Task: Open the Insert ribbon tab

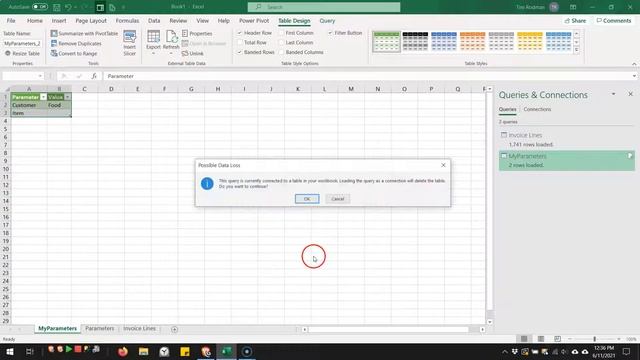Action: 59,20
